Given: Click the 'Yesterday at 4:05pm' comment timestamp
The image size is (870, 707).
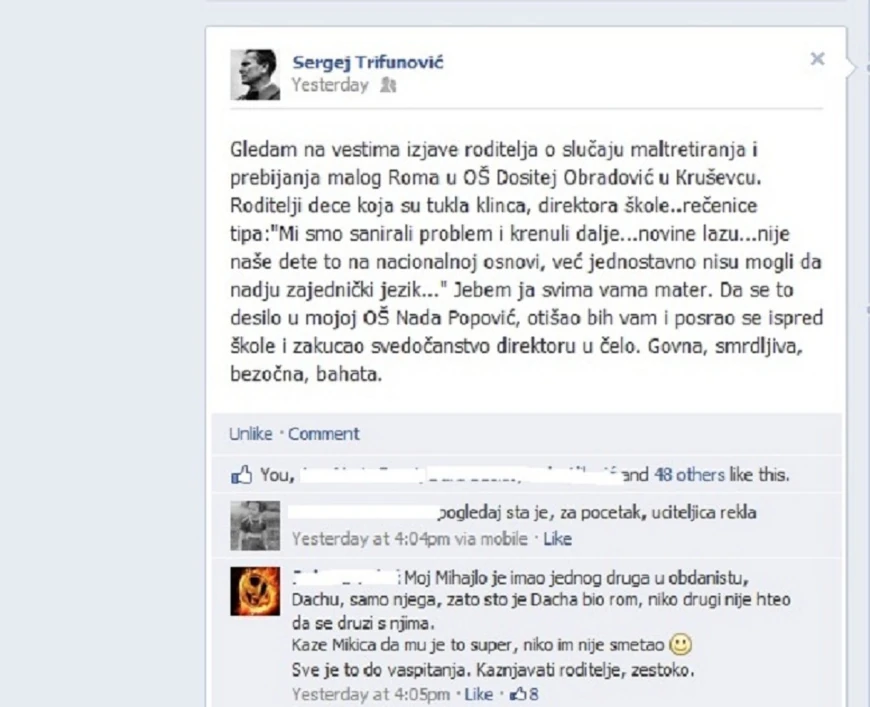Looking at the screenshot, I should tap(371, 694).
